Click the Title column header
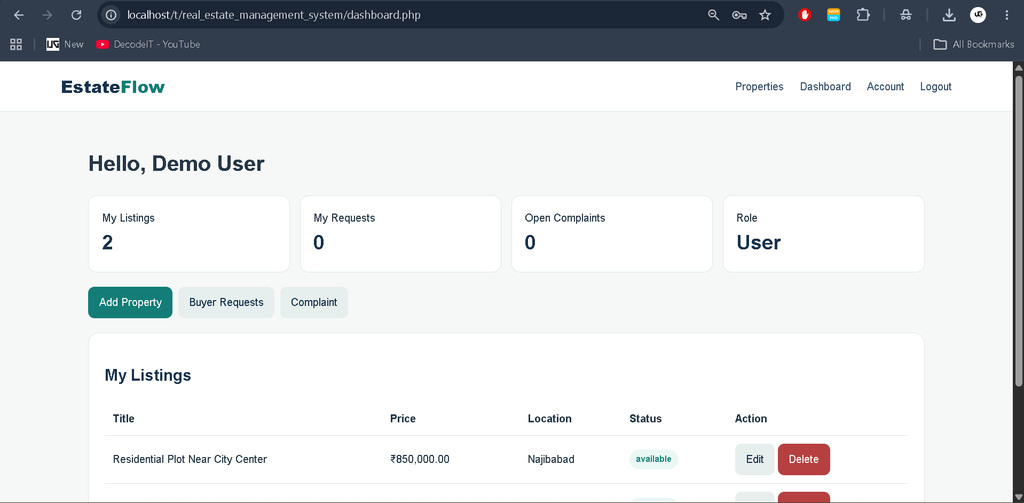 coord(123,419)
